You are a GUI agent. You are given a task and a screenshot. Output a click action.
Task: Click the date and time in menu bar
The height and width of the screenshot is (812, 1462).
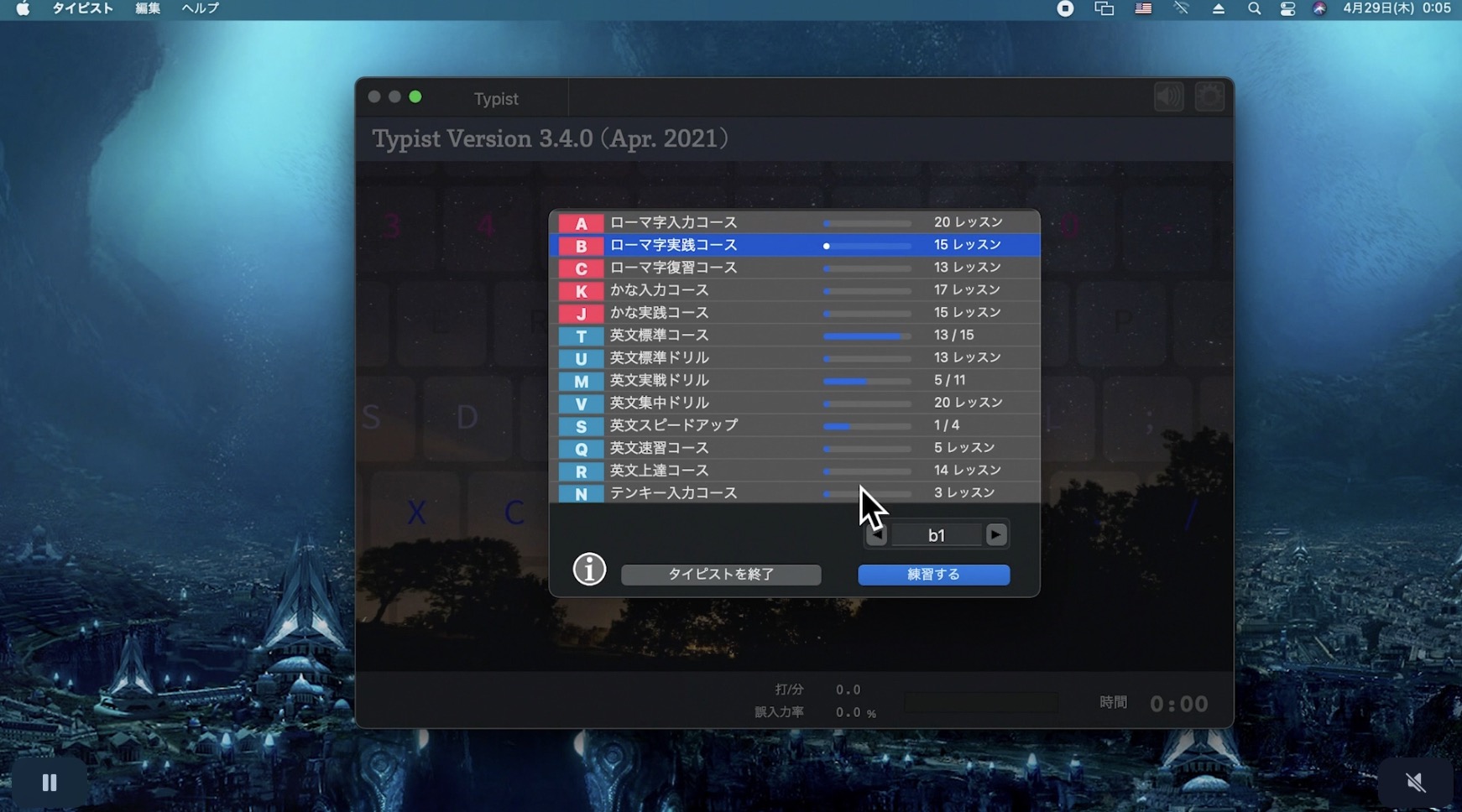1397,8
